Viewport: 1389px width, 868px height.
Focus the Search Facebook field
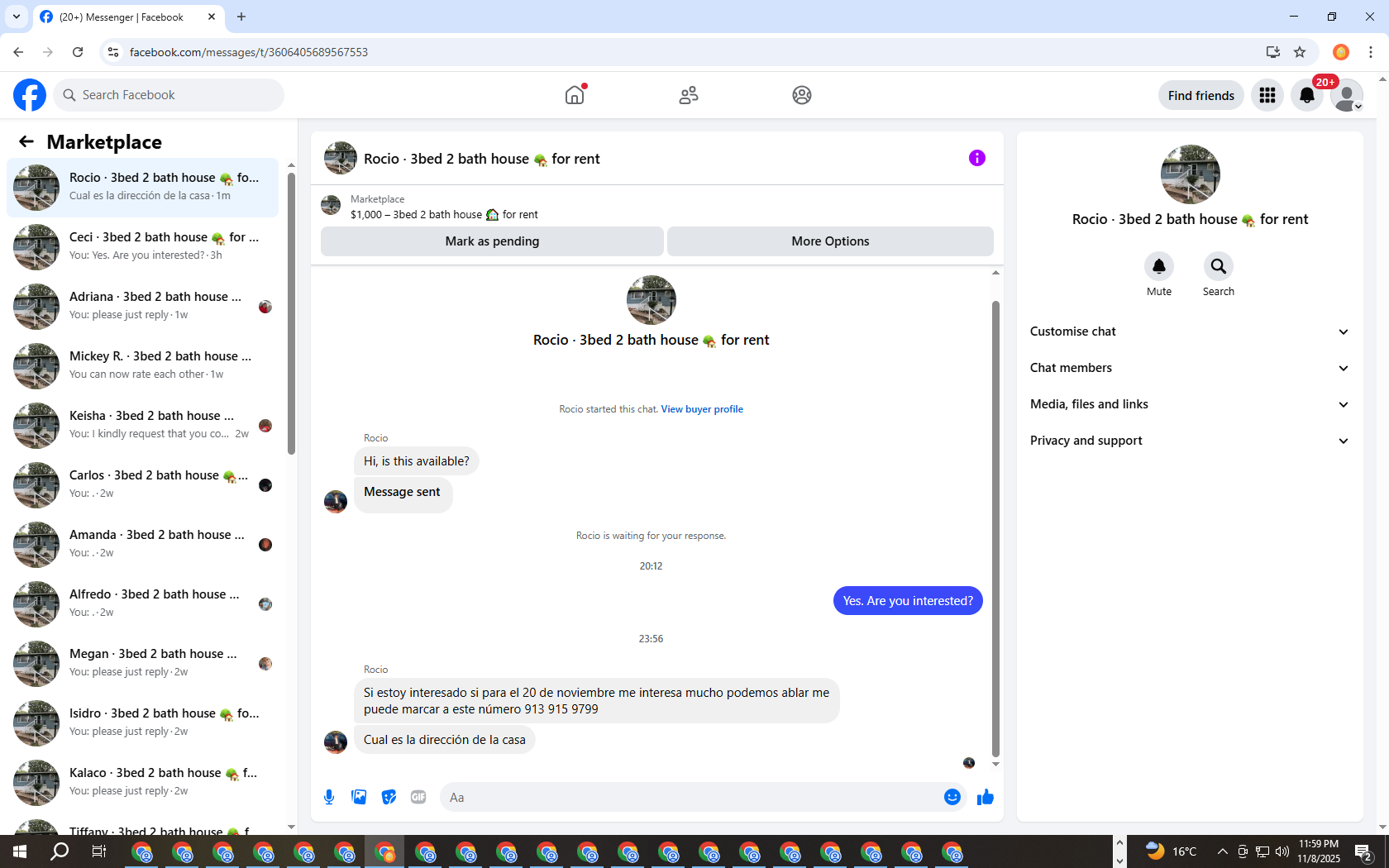click(169, 95)
